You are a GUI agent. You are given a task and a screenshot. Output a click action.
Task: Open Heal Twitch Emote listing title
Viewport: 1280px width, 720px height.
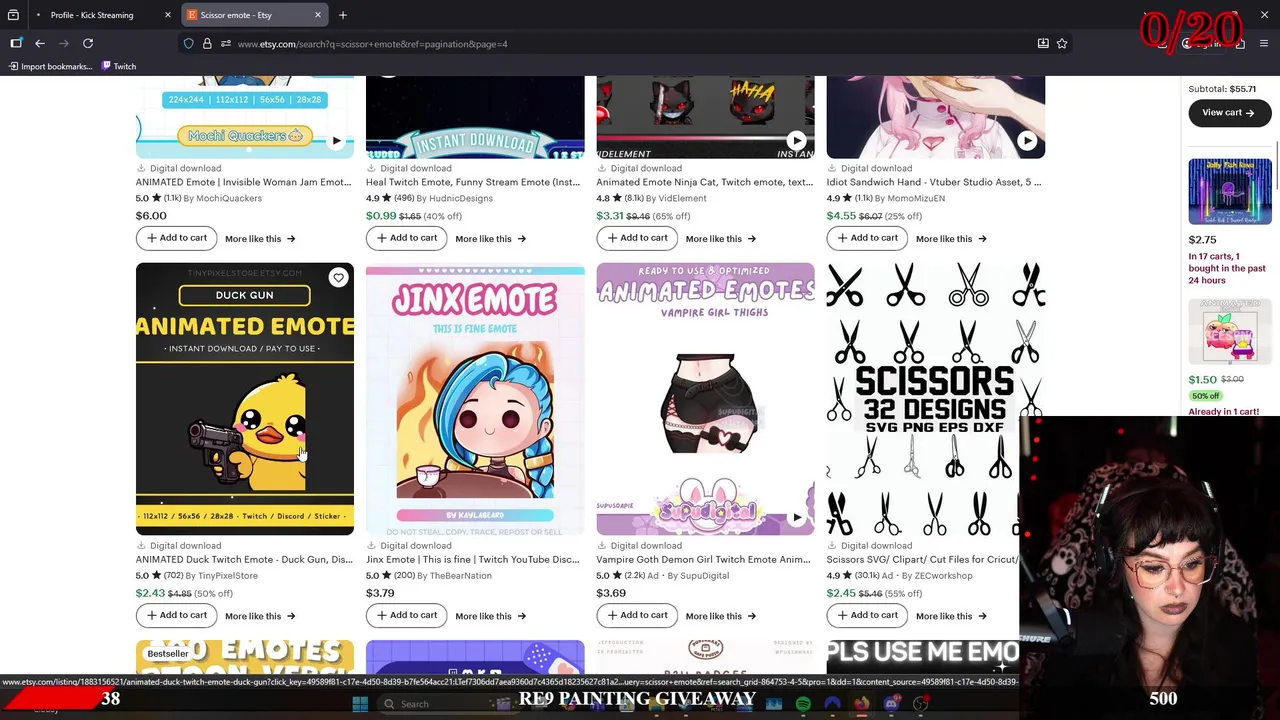tap(473, 182)
